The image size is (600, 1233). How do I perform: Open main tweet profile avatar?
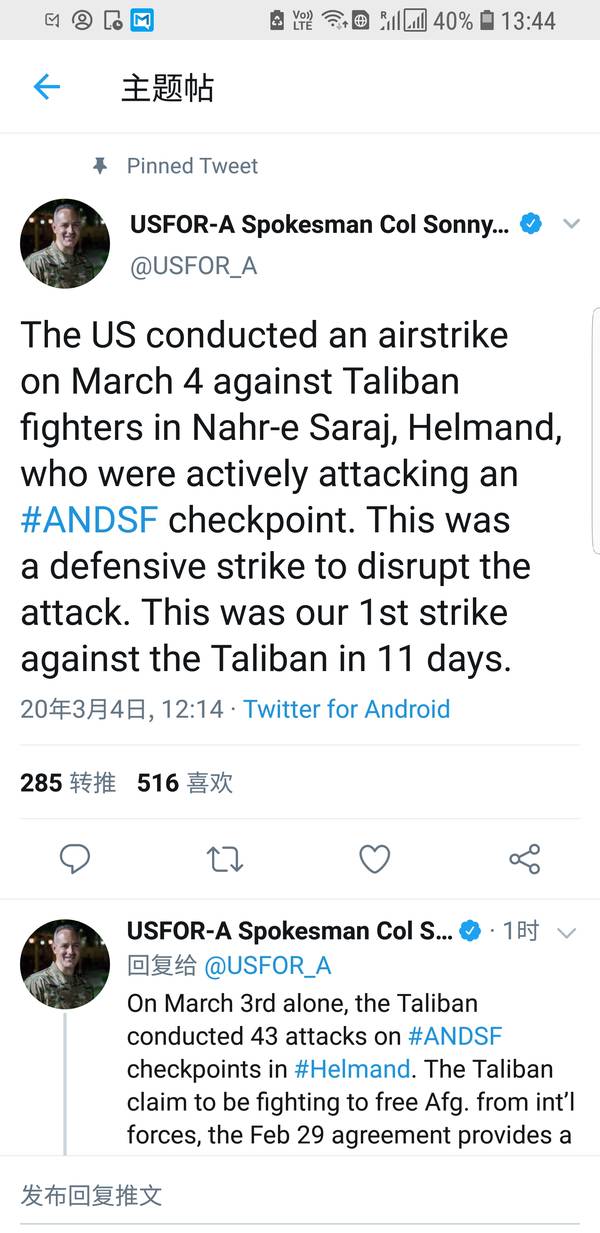coord(65,243)
